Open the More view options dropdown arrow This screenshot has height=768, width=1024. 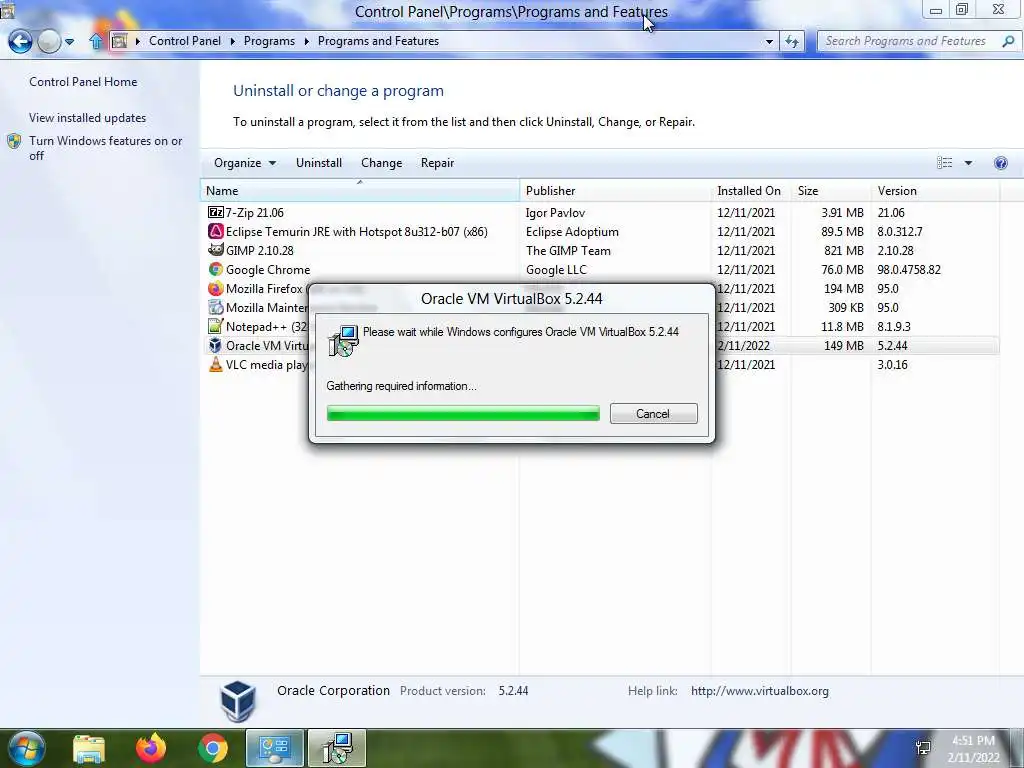968,163
